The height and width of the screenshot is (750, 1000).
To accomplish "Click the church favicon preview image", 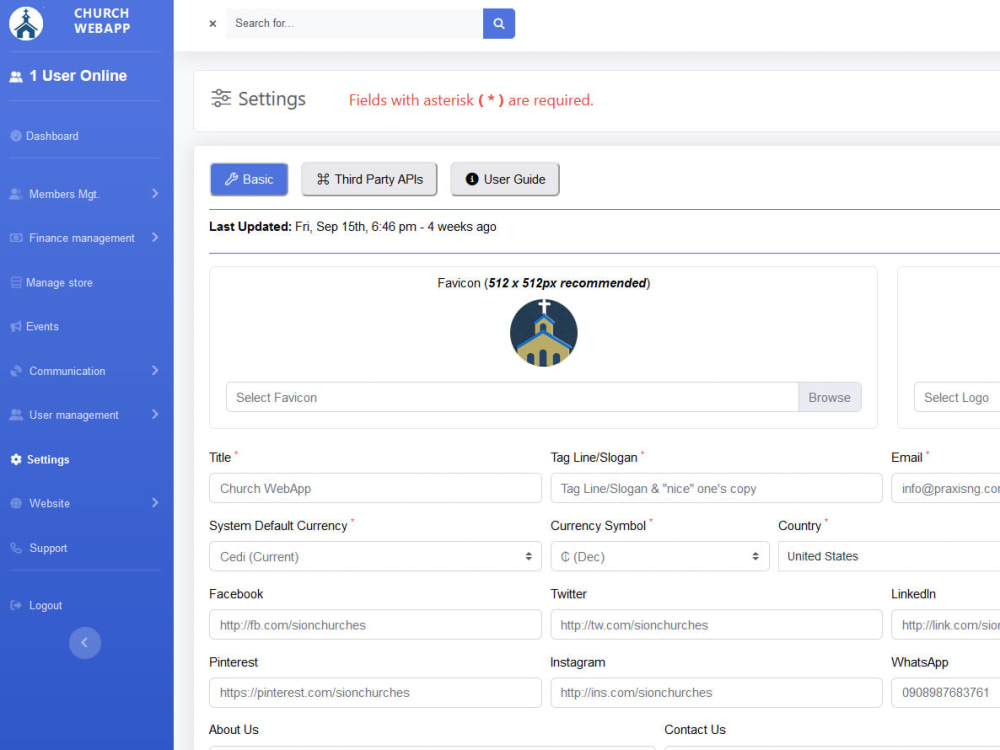I will tap(543, 333).
